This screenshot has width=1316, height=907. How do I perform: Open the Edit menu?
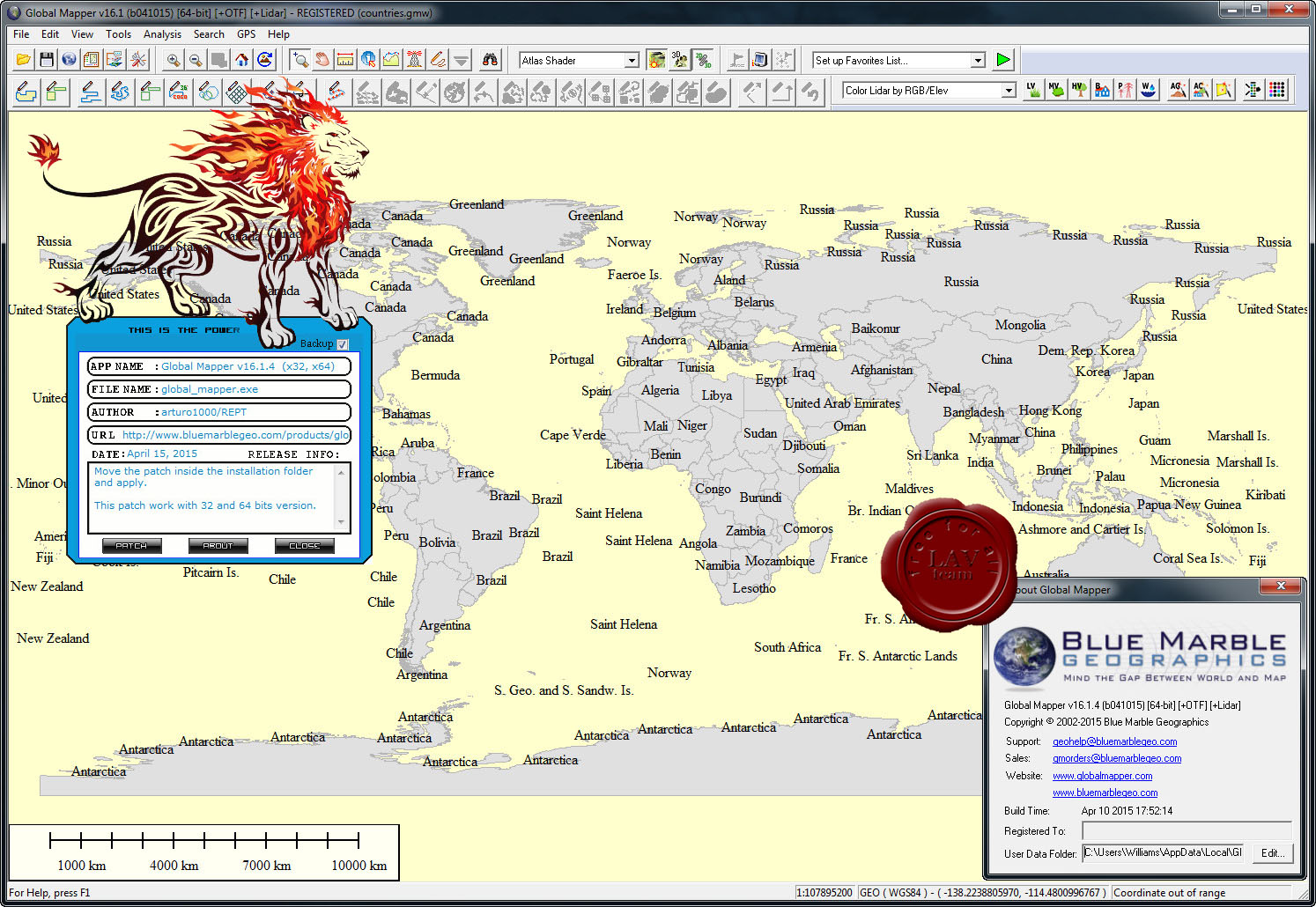[50, 34]
